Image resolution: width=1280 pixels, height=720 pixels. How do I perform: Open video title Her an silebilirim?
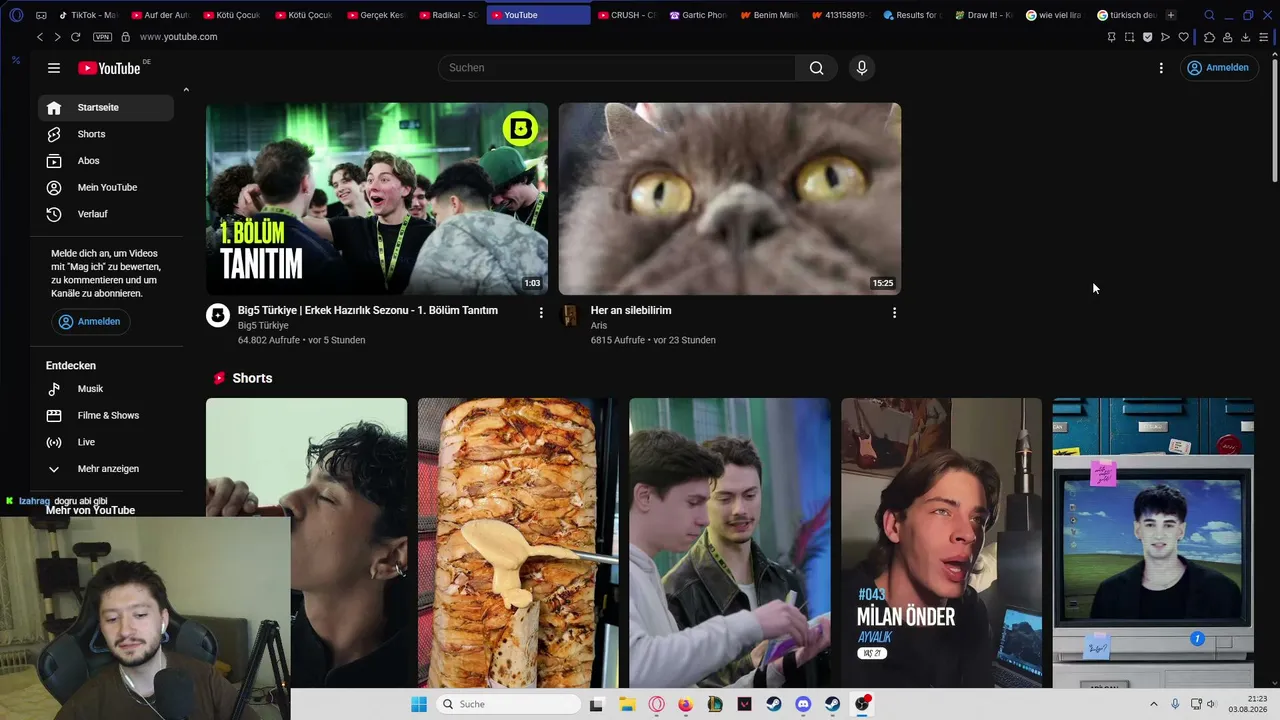(x=631, y=310)
